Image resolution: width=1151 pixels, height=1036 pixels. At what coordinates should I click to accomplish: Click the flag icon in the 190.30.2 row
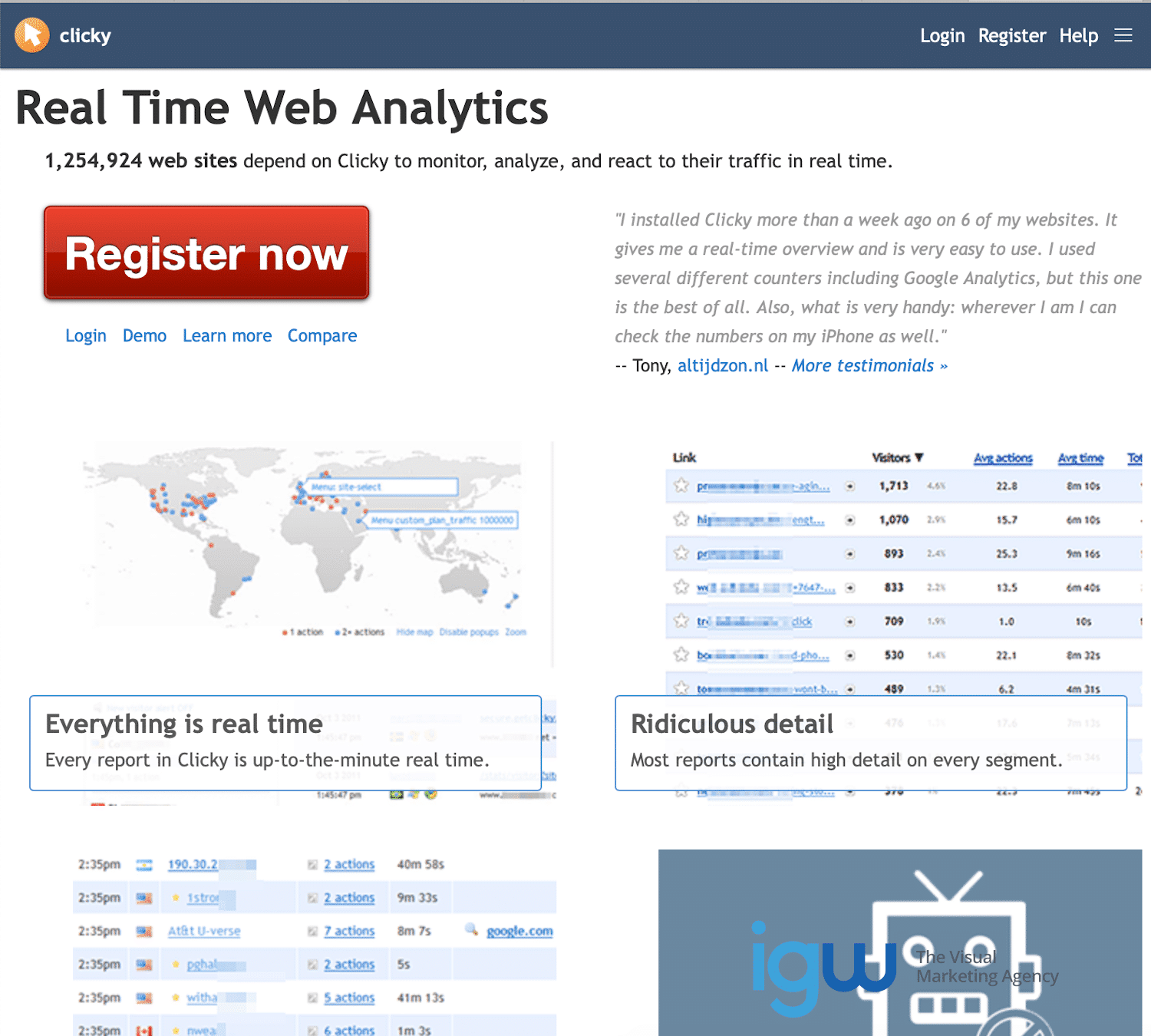[144, 865]
